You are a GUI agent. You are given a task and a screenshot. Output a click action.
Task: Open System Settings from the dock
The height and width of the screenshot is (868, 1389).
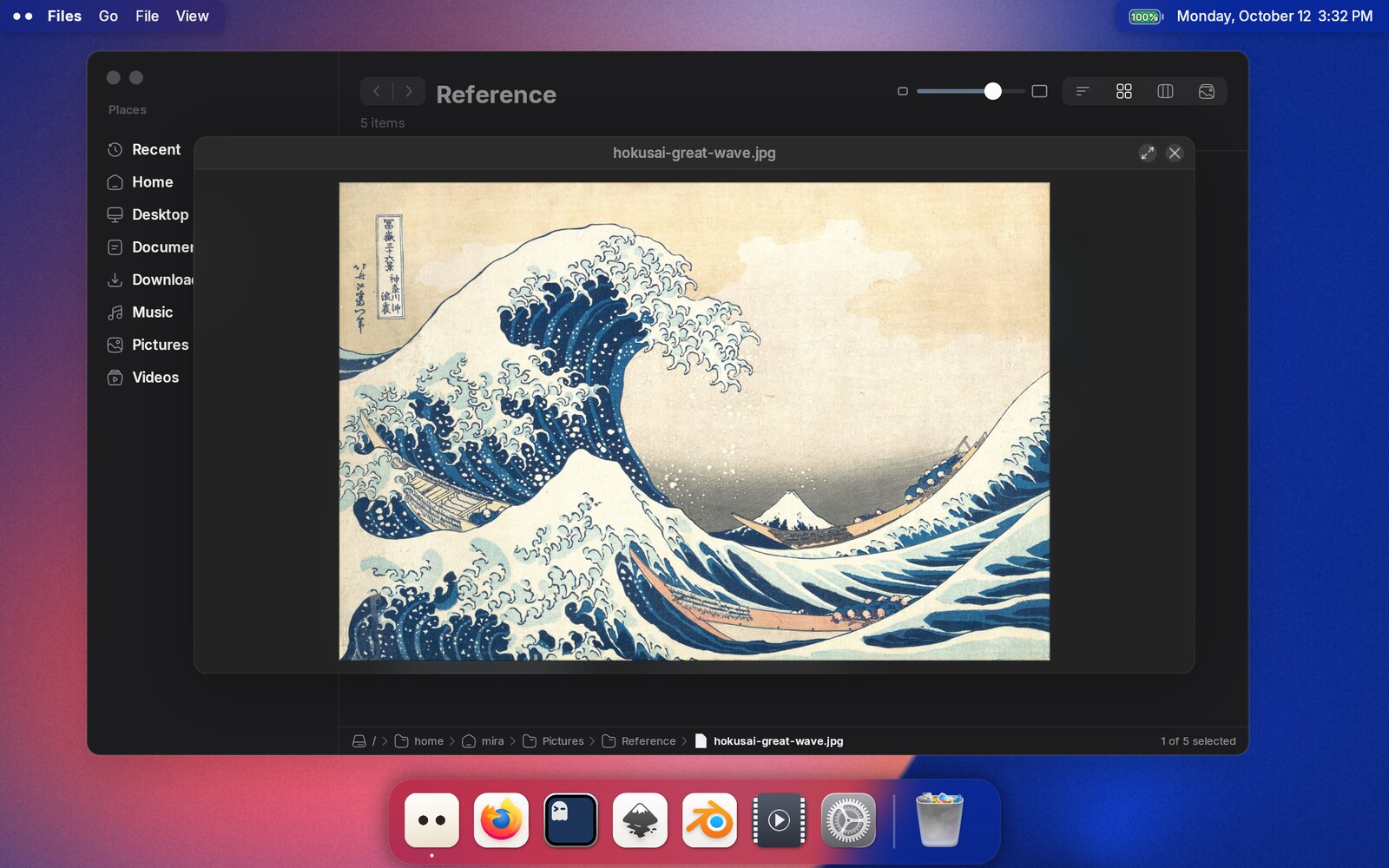848,819
